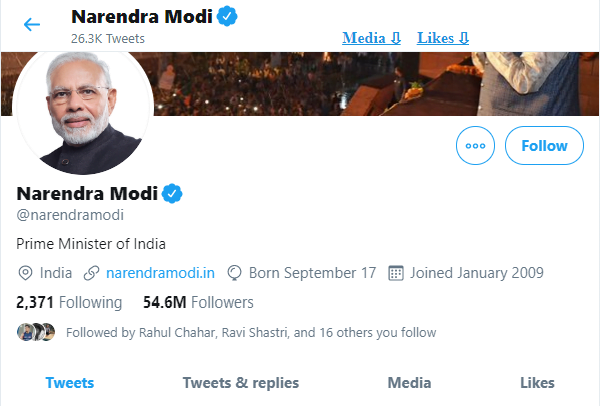
Task: Visit the narendramodi.in website link
Action: click(x=161, y=272)
